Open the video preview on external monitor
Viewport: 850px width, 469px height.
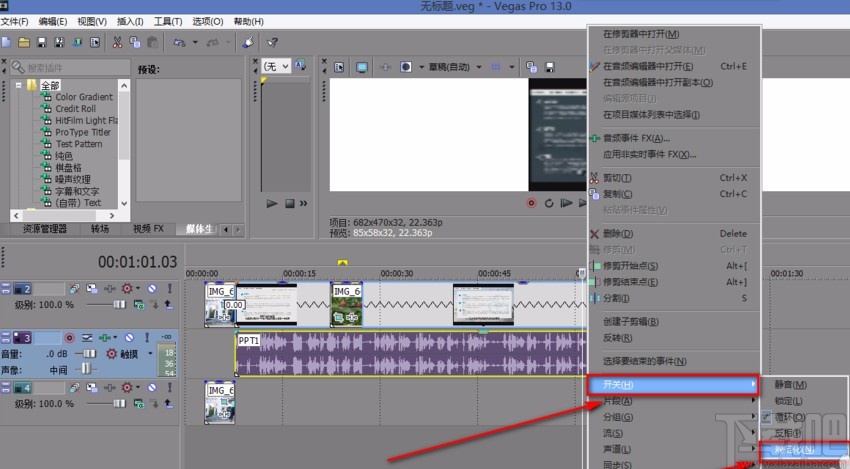point(362,67)
